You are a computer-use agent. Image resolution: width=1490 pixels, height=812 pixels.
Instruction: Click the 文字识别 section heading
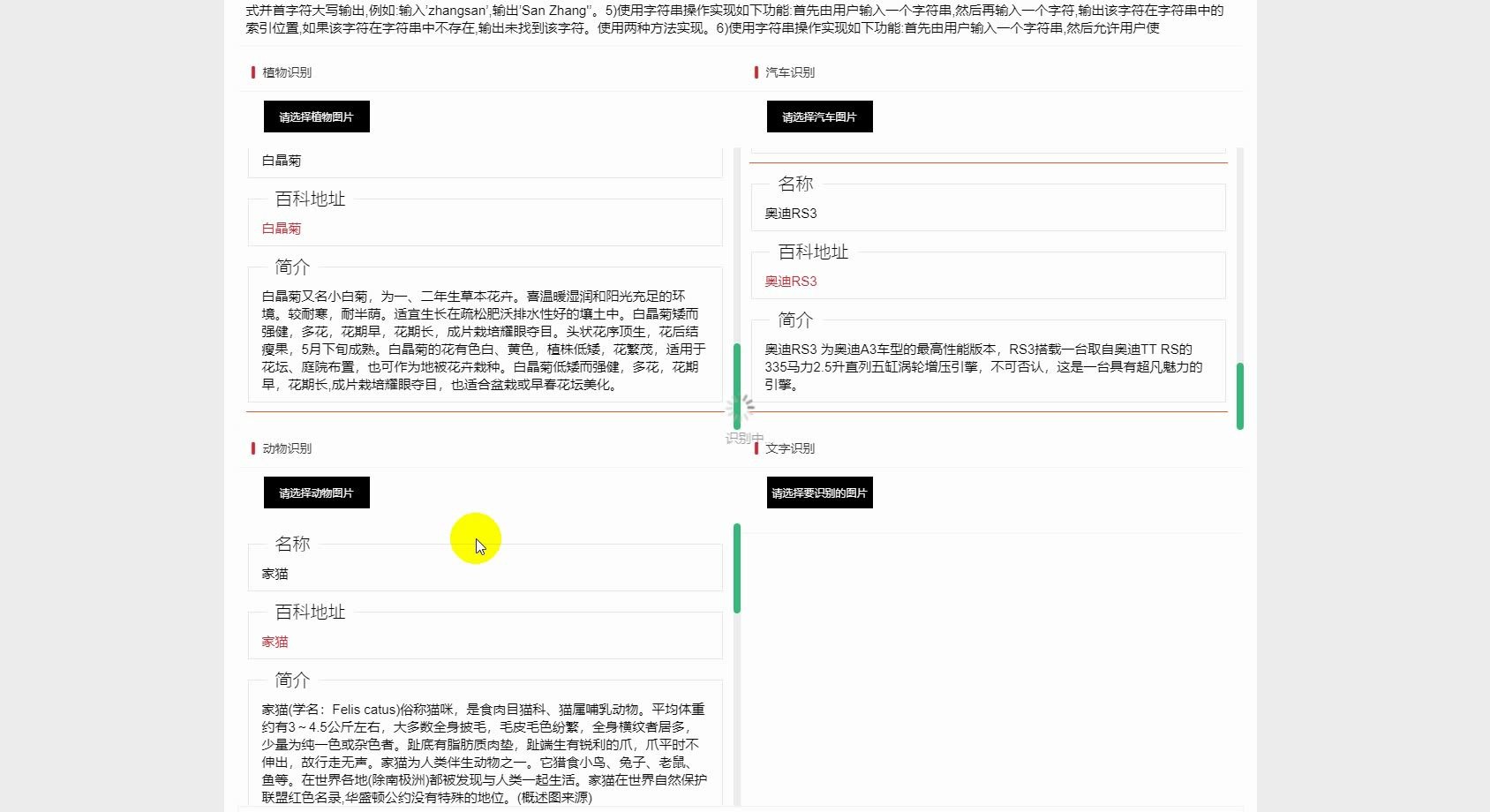790,448
